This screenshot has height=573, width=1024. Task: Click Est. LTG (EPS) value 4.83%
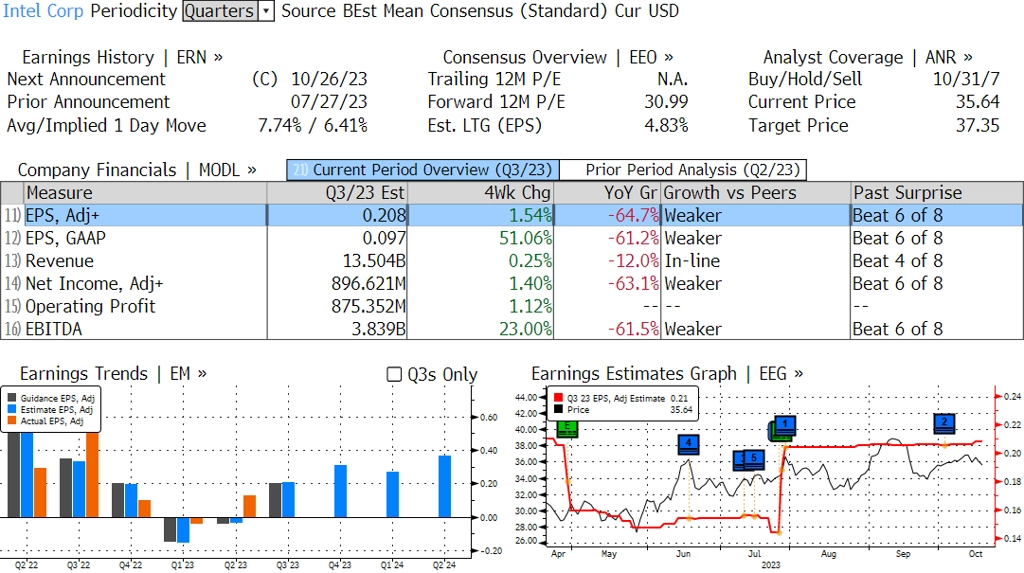(x=666, y=125)
